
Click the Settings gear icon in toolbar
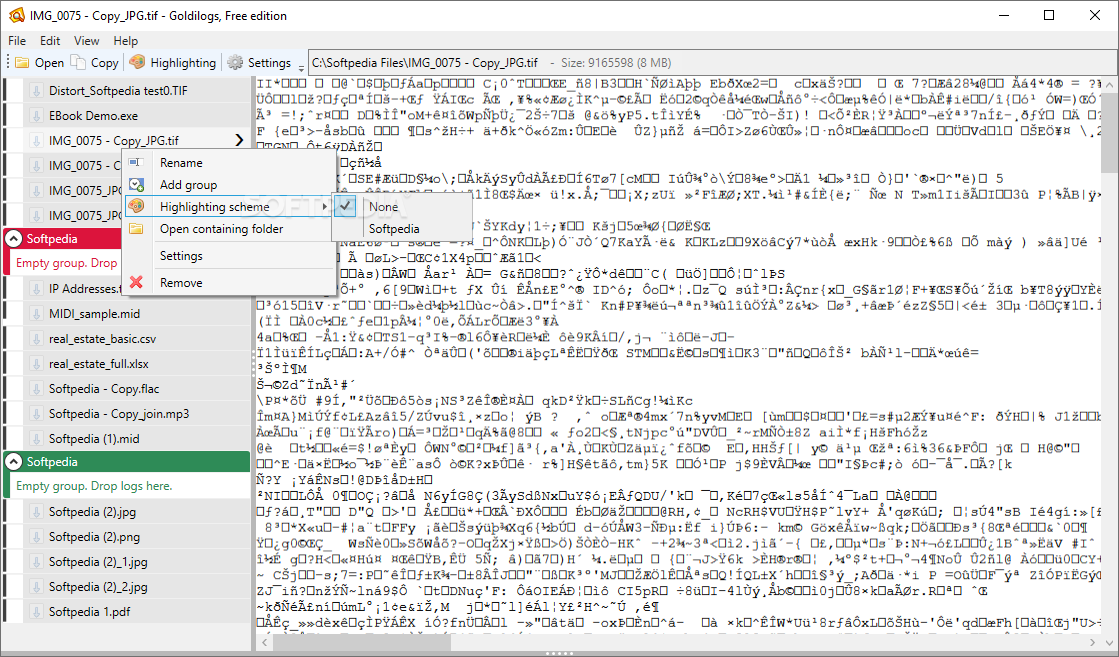235,63
